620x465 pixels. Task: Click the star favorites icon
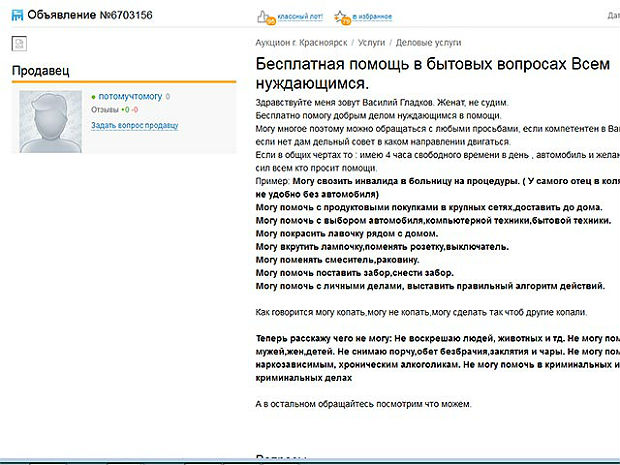click(342, 17)
